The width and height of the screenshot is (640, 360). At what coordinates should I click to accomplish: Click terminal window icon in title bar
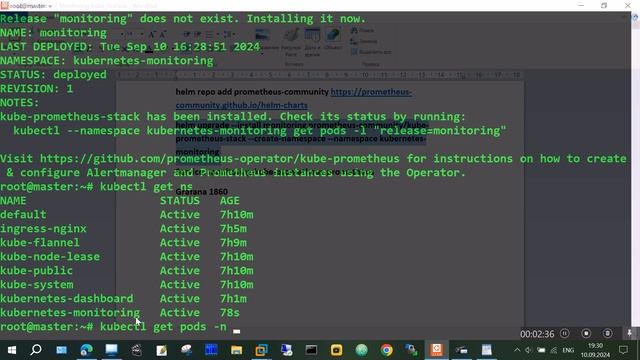4,6
